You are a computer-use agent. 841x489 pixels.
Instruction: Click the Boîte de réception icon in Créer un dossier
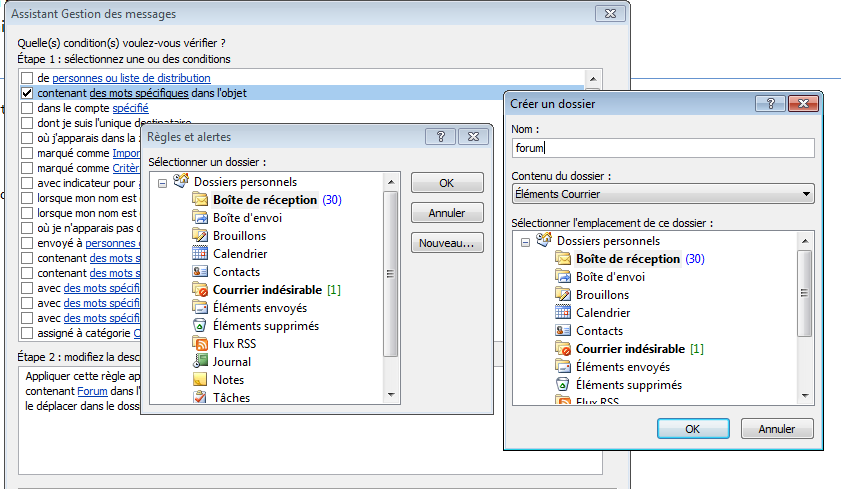click(x=563, y=259)
